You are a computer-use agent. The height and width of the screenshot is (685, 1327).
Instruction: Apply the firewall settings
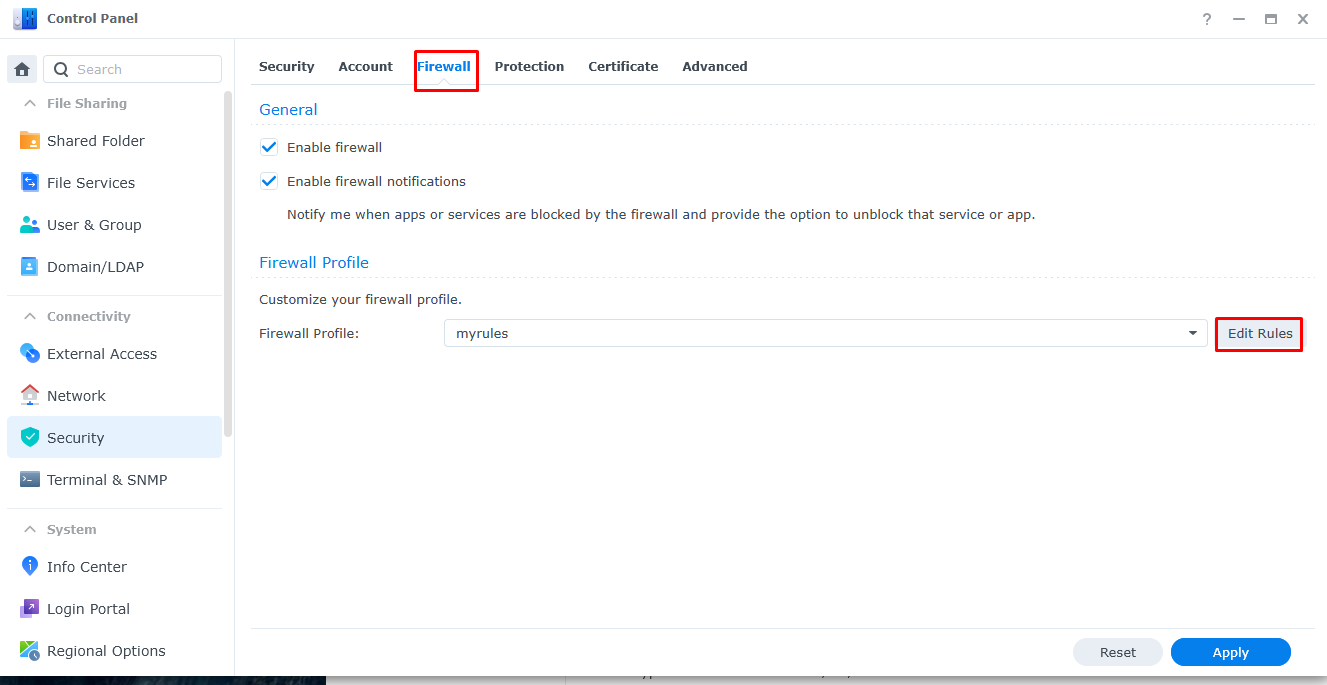(x=1230, y=652)
